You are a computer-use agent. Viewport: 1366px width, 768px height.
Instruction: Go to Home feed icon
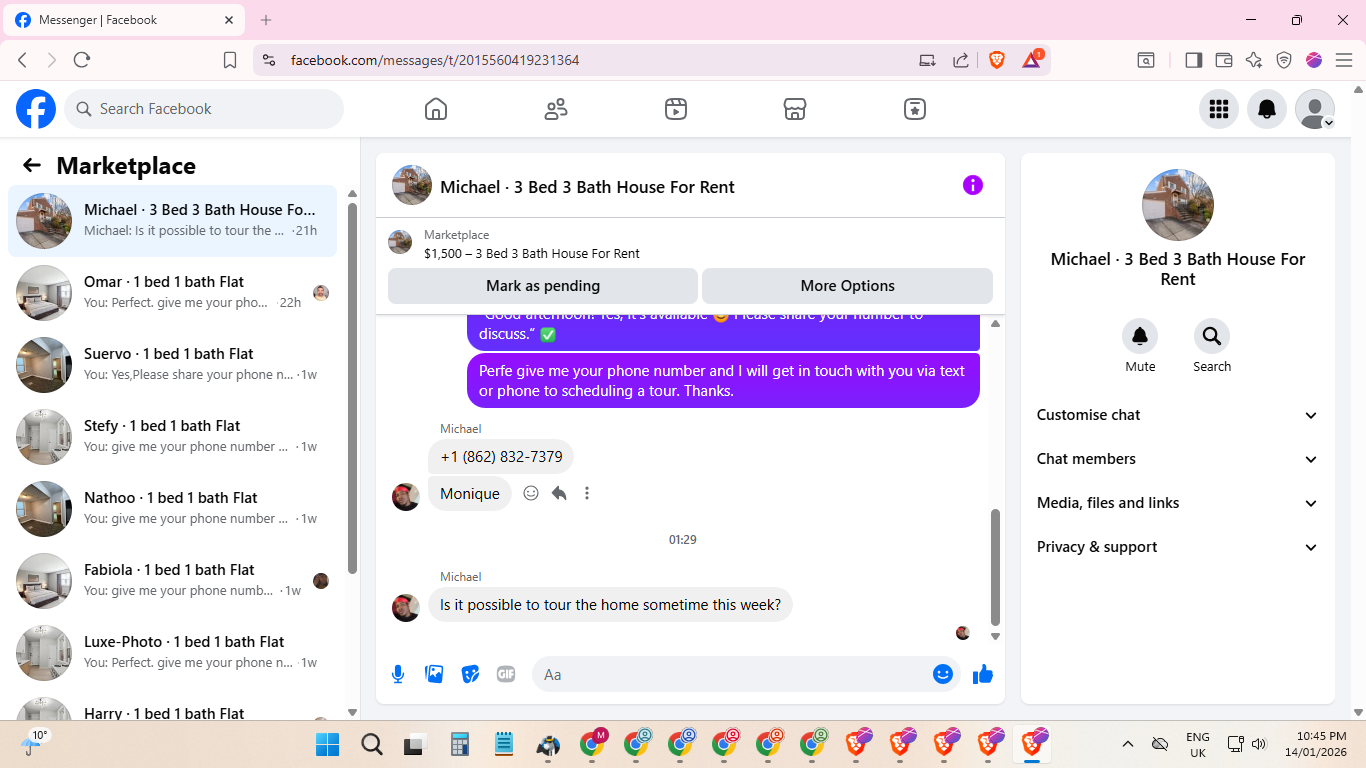(x=436, y=109)
